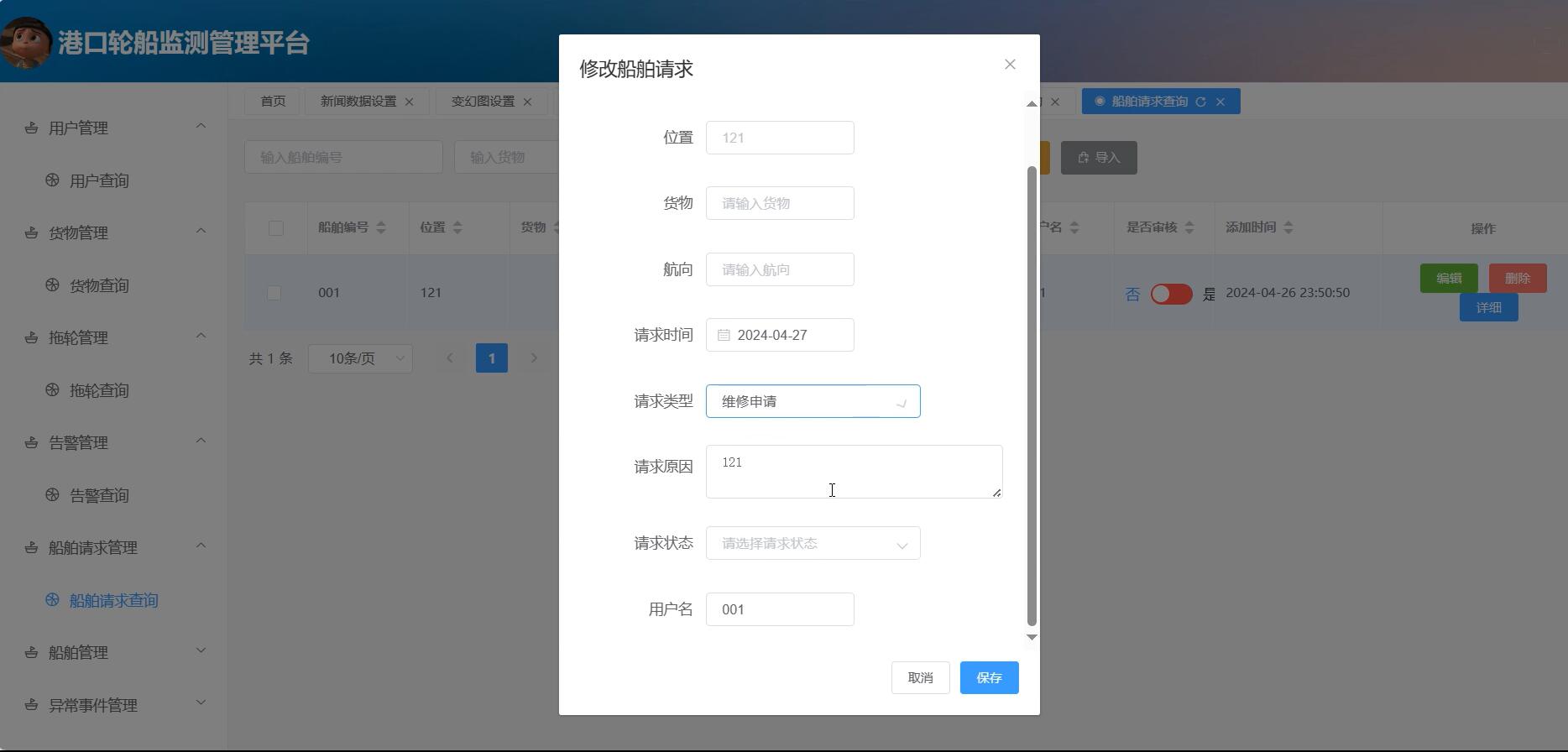
Task: Click the icon beside 船舶请求查询
Action: click(x=52, y=599)
